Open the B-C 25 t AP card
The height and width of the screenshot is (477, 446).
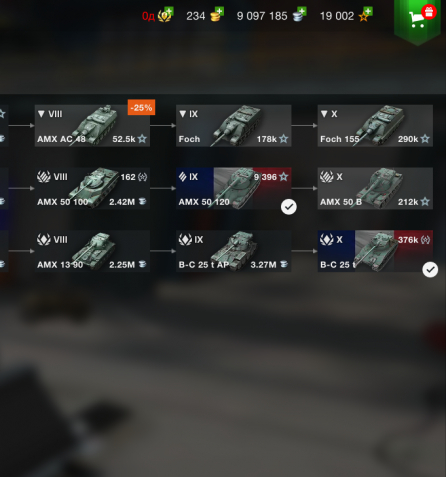pos(234,251)
